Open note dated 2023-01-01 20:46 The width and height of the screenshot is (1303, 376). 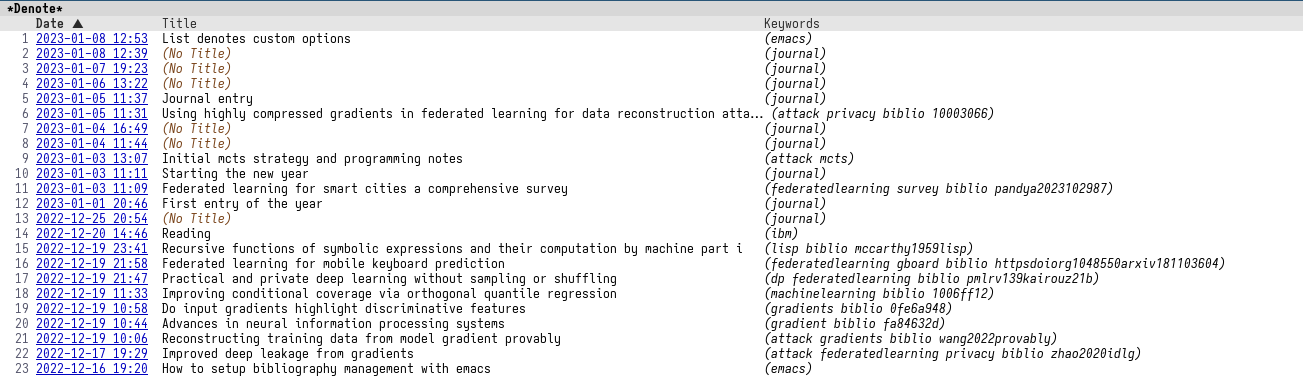coord(92,203)
